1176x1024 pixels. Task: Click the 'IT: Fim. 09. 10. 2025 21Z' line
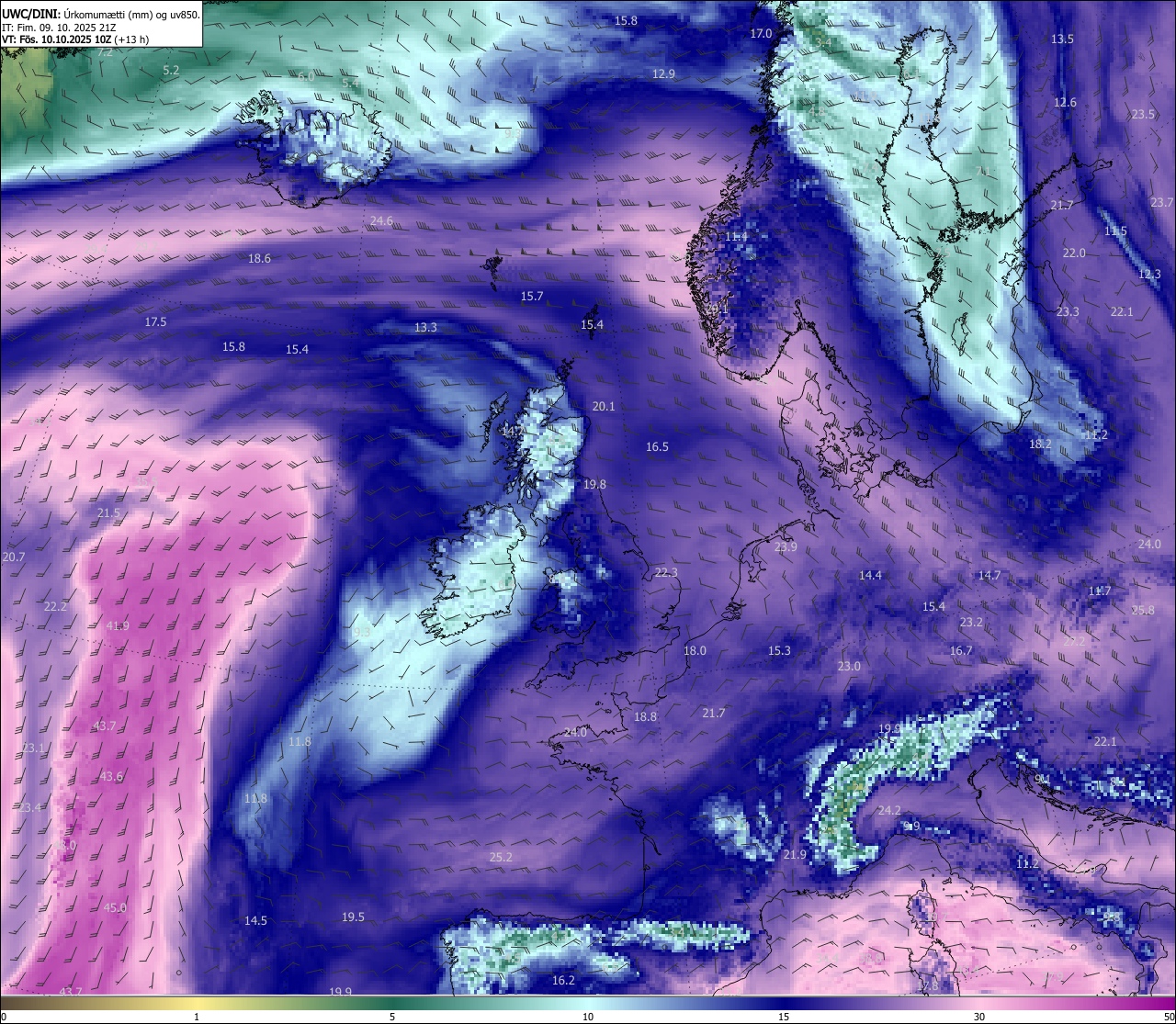60,28
